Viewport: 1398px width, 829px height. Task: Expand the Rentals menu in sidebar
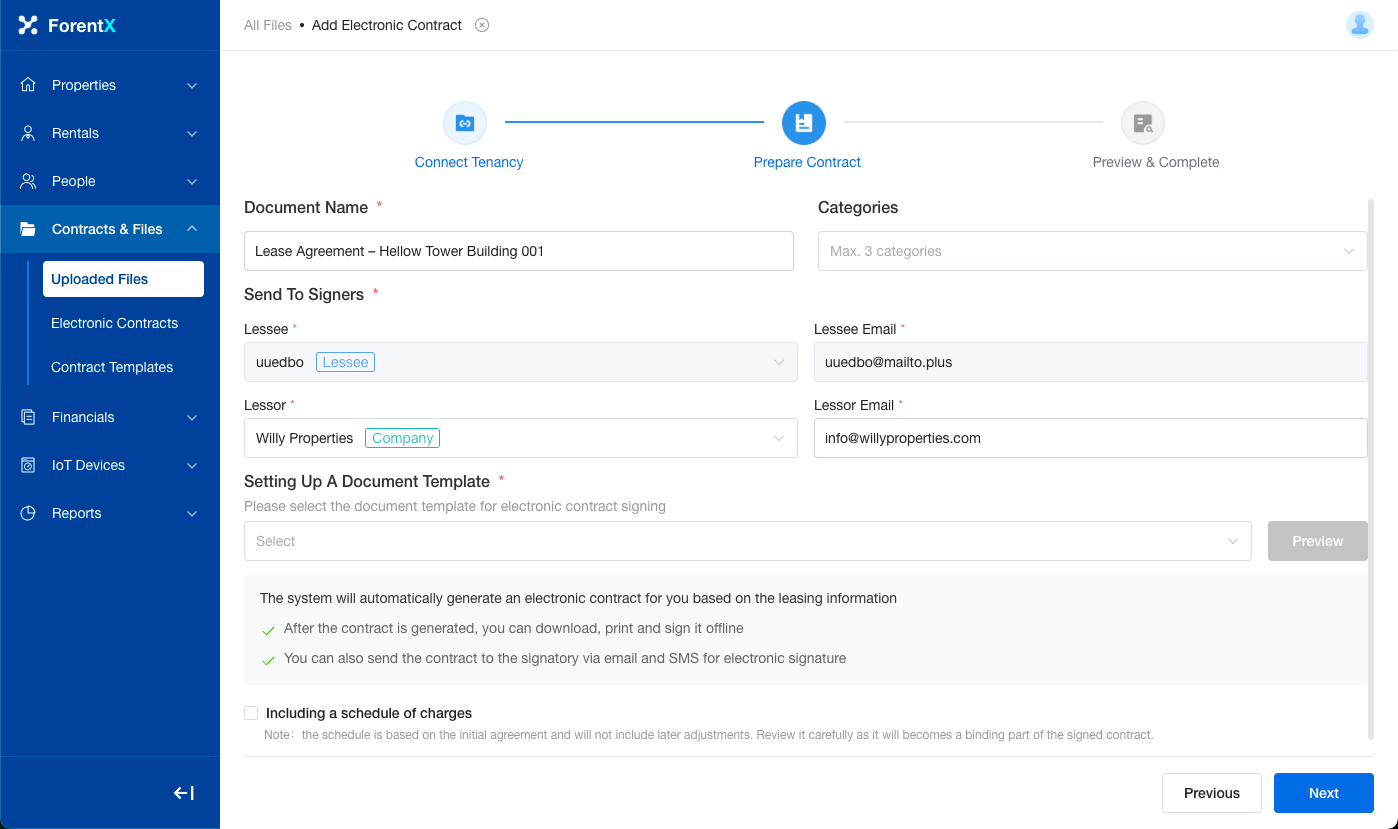coord(110,133)
